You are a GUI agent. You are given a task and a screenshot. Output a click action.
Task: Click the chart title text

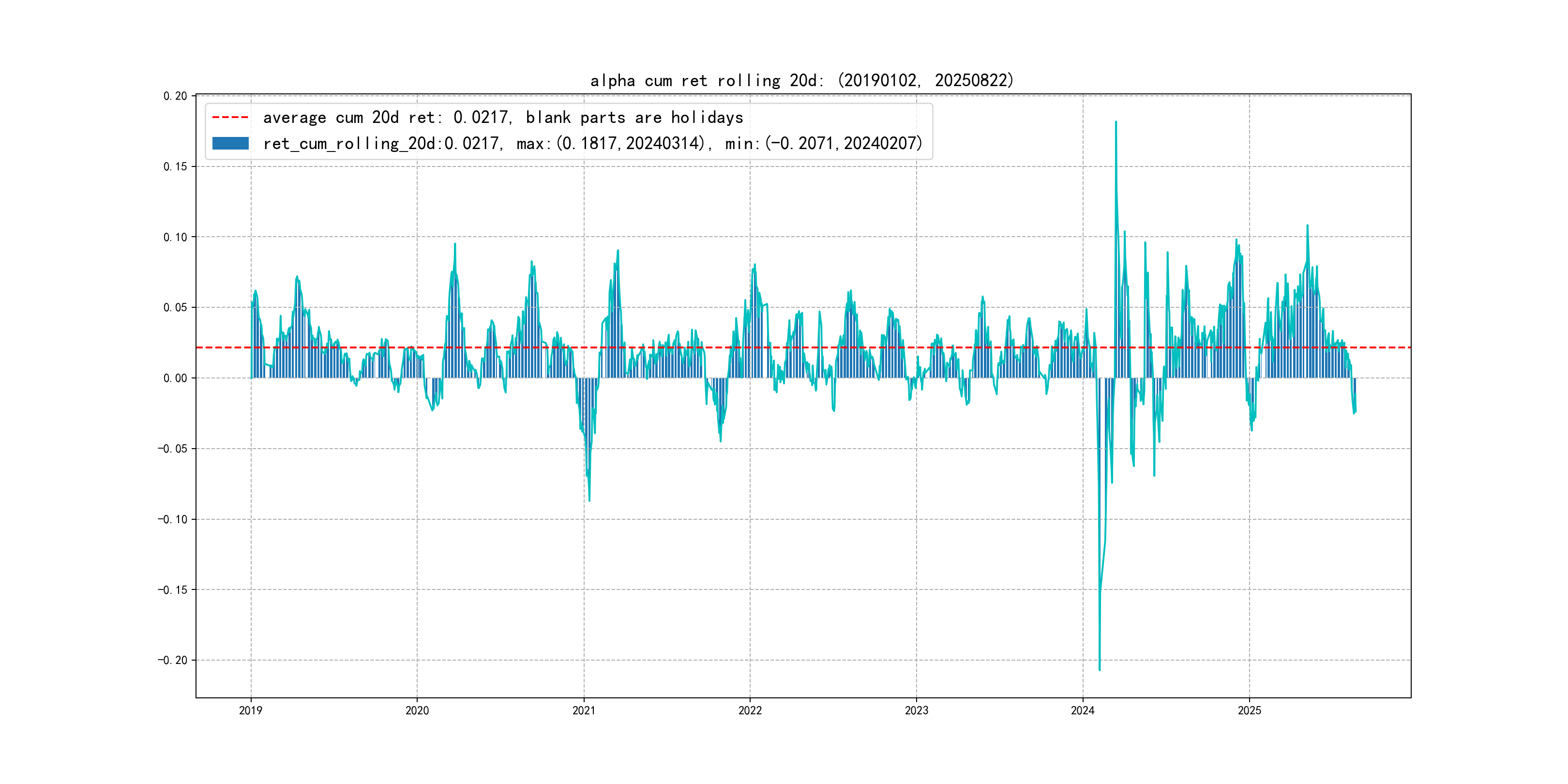[801, 80]
